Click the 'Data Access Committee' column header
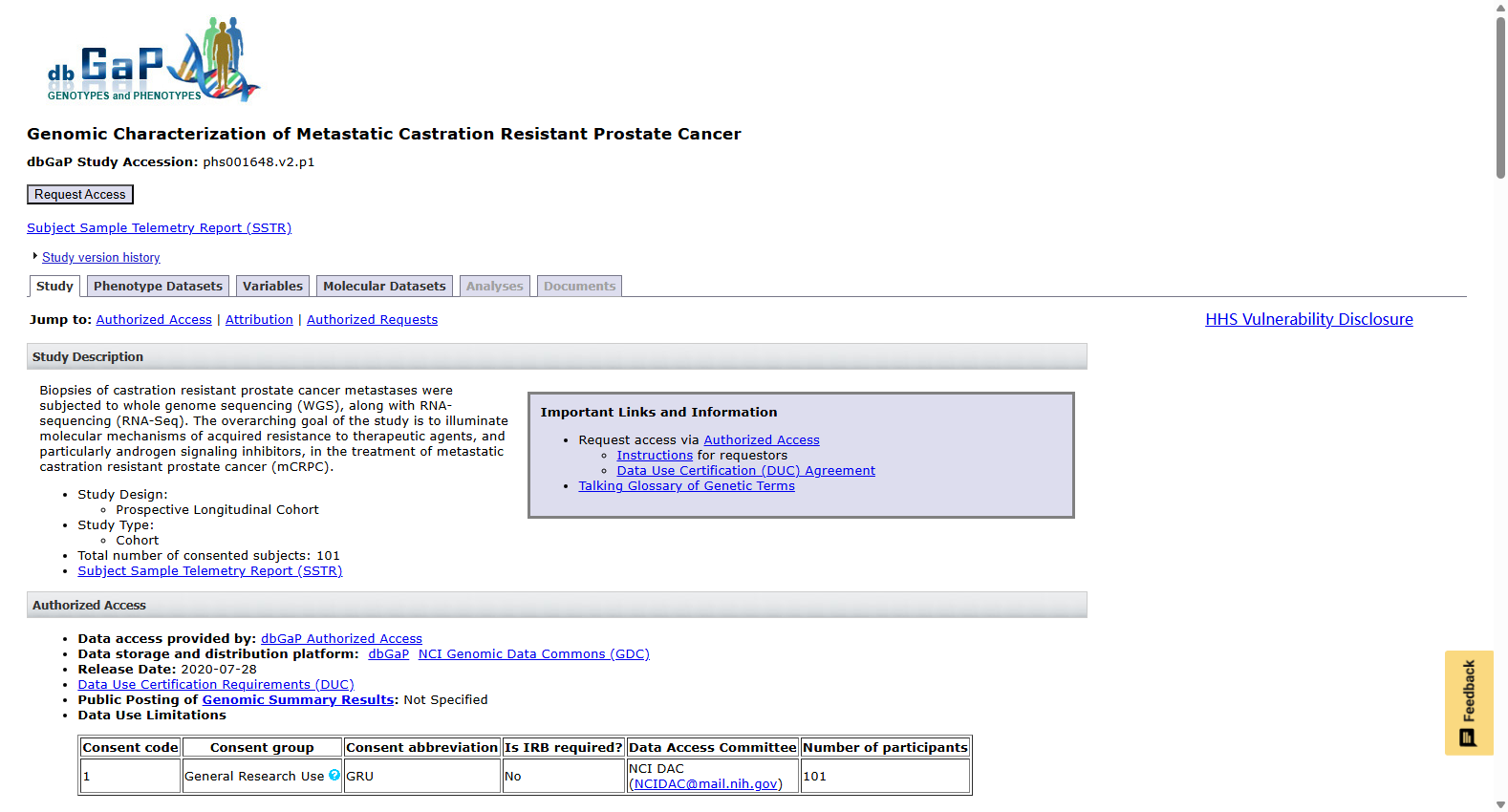1508x812 pixels. pos(713,747)
